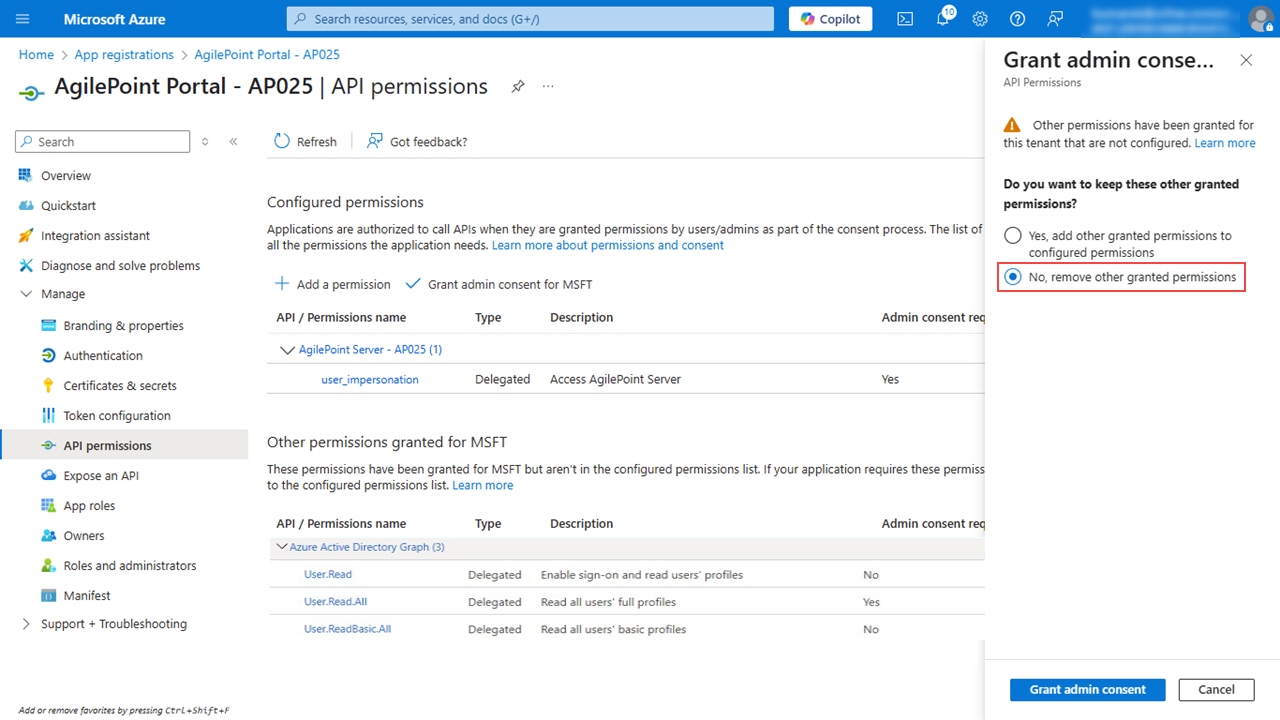The image size is (1280, 720).
Task: Open API permissions in sidebar
Action: pyautogui.click(x=124, y=445)
